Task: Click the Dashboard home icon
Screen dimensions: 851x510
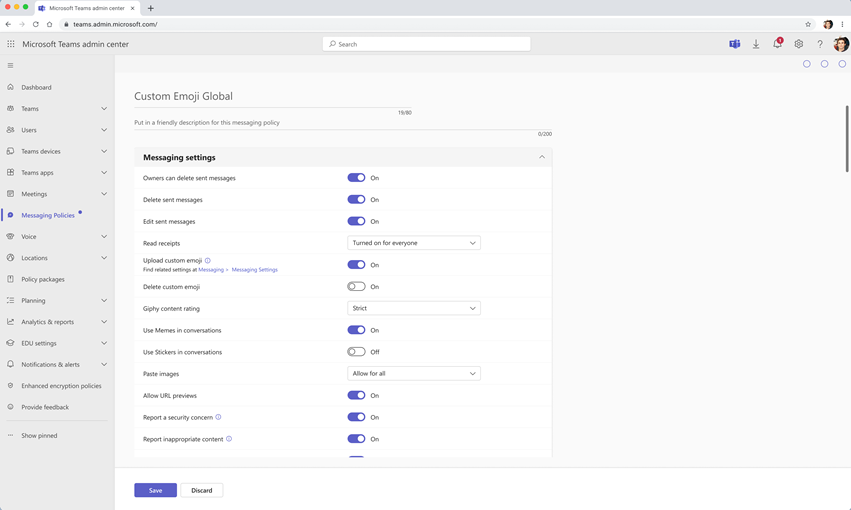Action: 10,87
